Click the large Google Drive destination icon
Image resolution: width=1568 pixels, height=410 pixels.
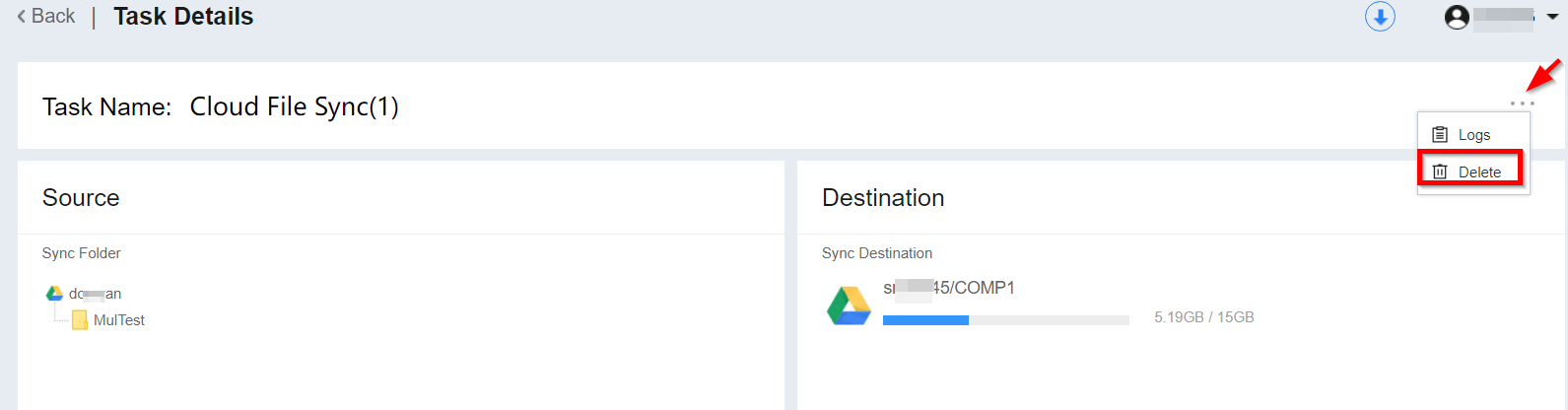(x=849, y=306)
